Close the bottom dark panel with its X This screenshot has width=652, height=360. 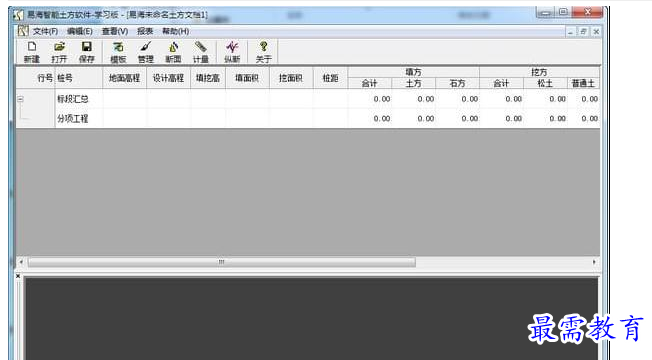click(18, 276)
